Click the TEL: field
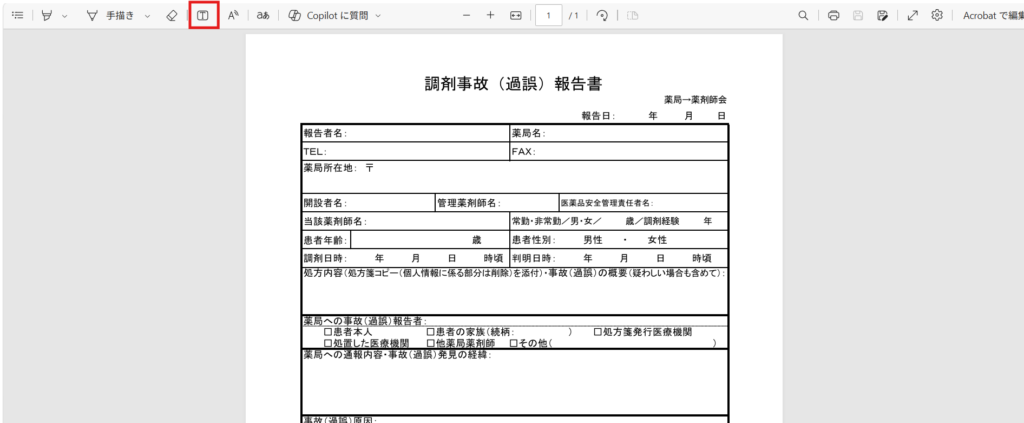The height and width of the screenshot is (423, 1024). click(x=405, y=151)
